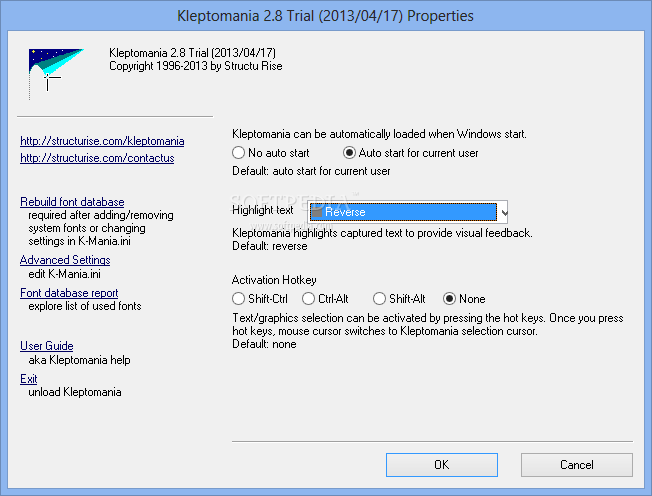Screen dimensions: 652x496
Task: Open Advanced Settings link
Action: pyautogui.click(x=65, y=260)
